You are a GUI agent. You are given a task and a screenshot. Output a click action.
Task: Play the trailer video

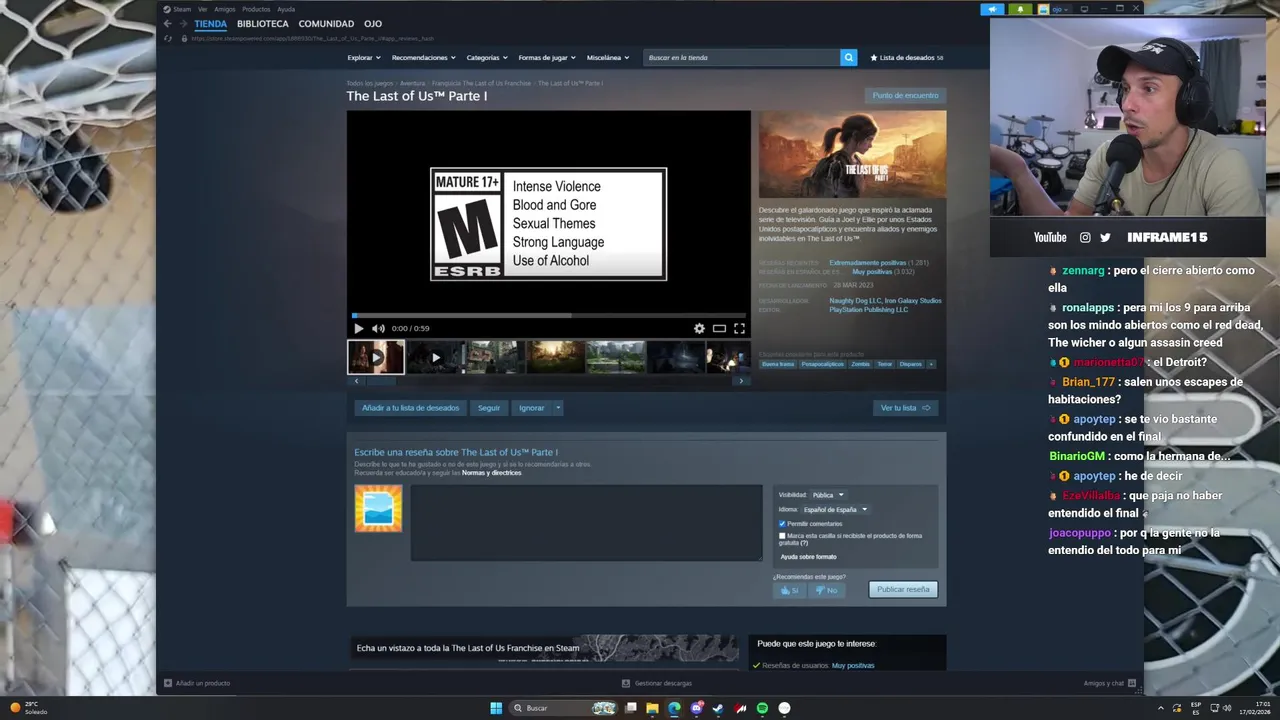click(359, 328)
